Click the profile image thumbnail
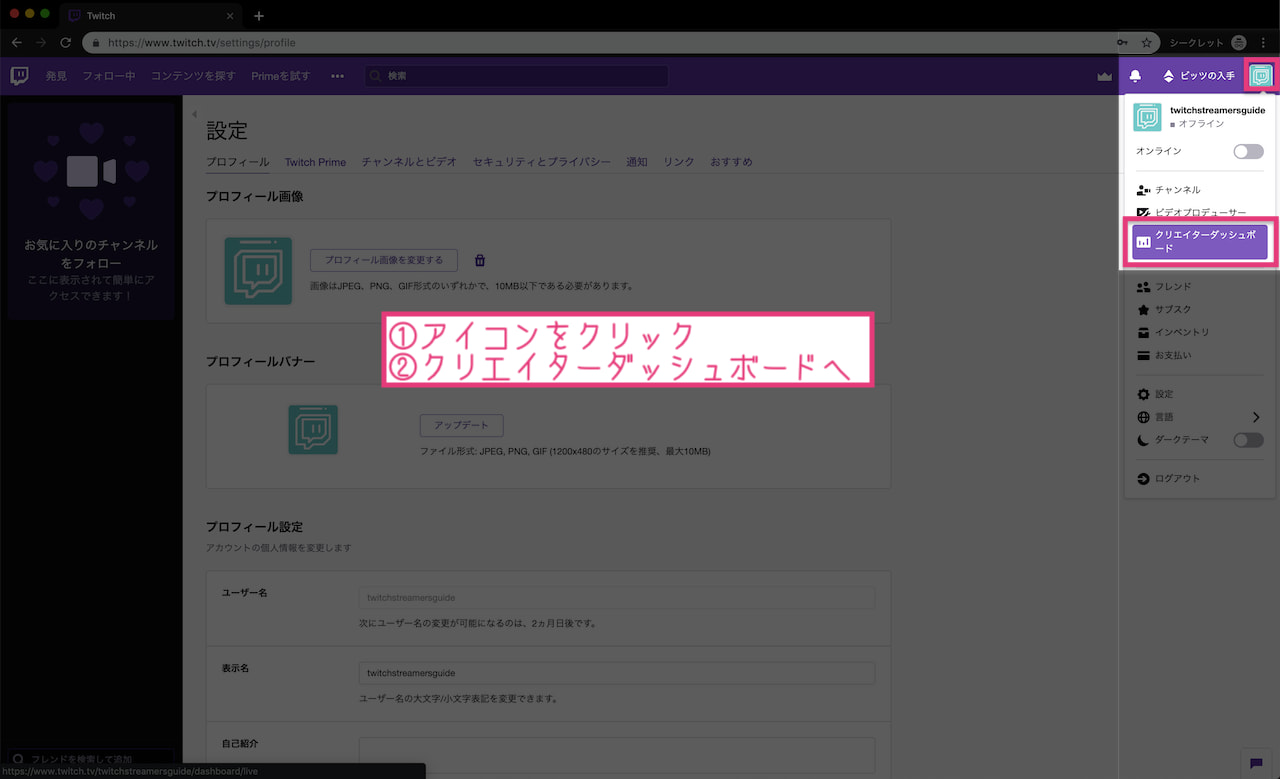The height and width of the screenshot is (779, 1280). click(x=258, y=271)
